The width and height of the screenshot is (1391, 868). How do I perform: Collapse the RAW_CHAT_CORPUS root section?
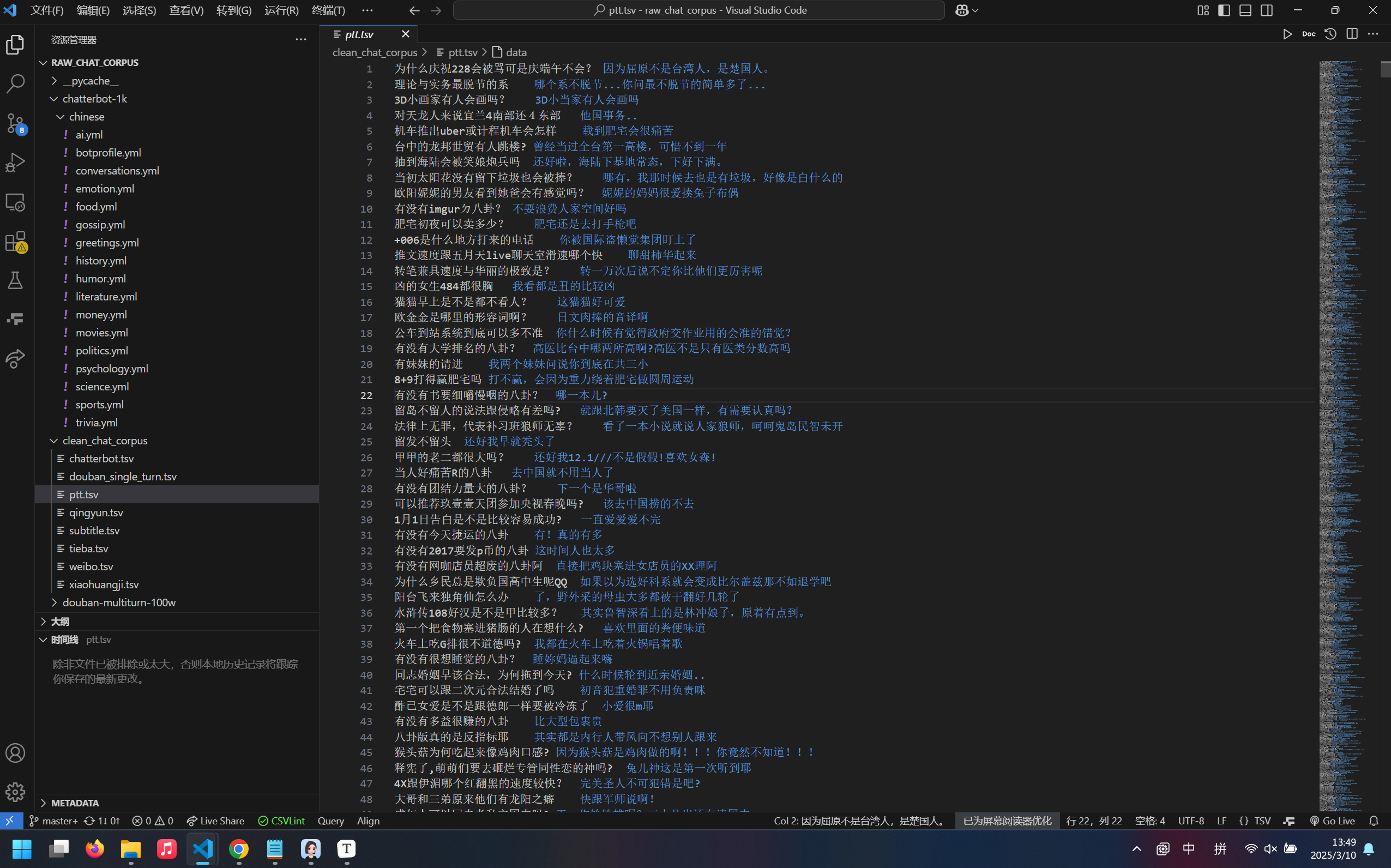pos(43,63)
